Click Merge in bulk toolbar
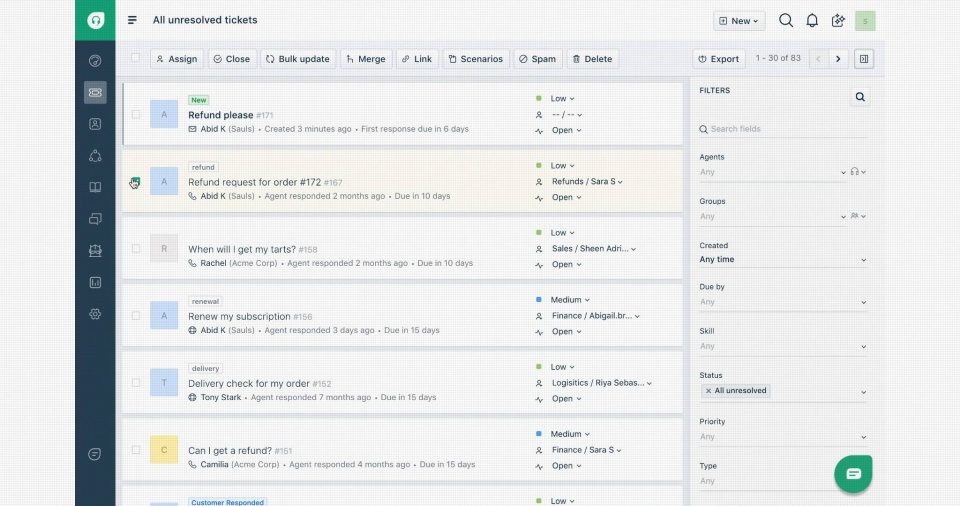 pos(366,59)
